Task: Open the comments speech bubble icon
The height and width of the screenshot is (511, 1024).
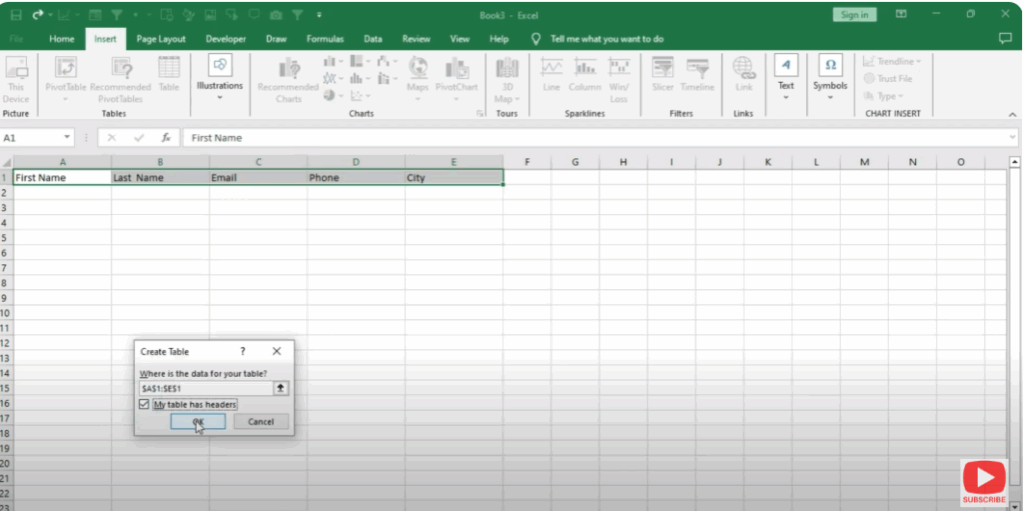Action: tap(1006, 39)
